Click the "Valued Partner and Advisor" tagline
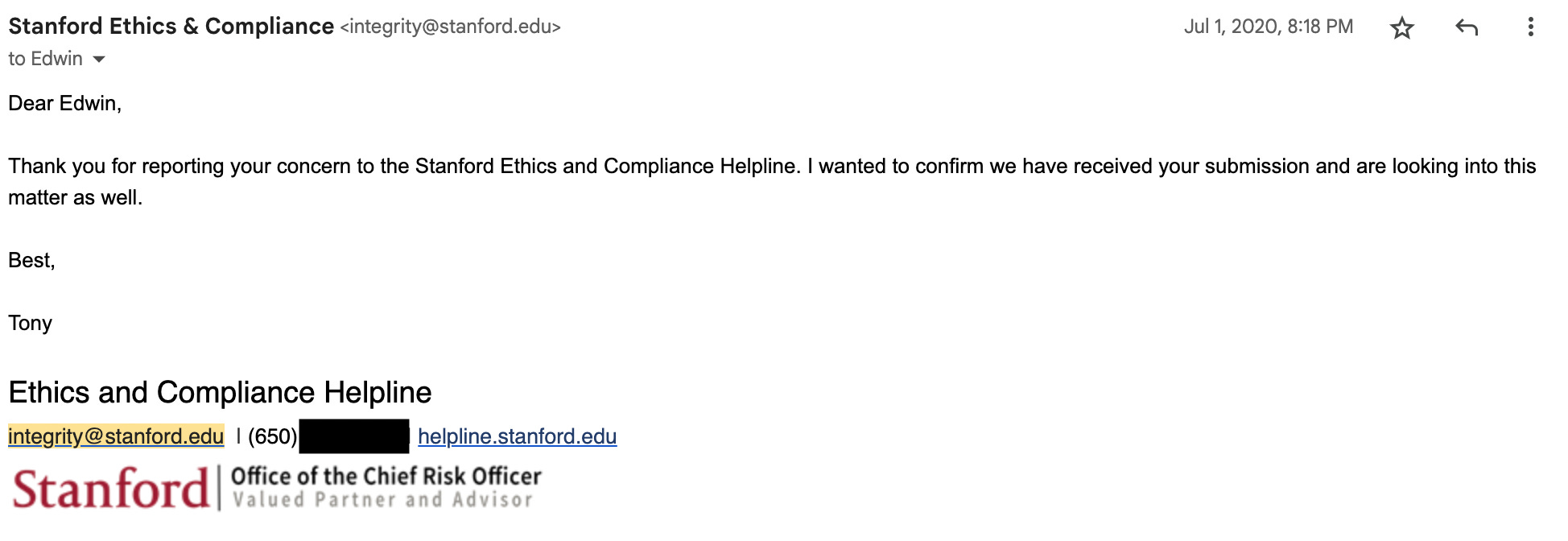1568x541 pixels. coord(383,500)
